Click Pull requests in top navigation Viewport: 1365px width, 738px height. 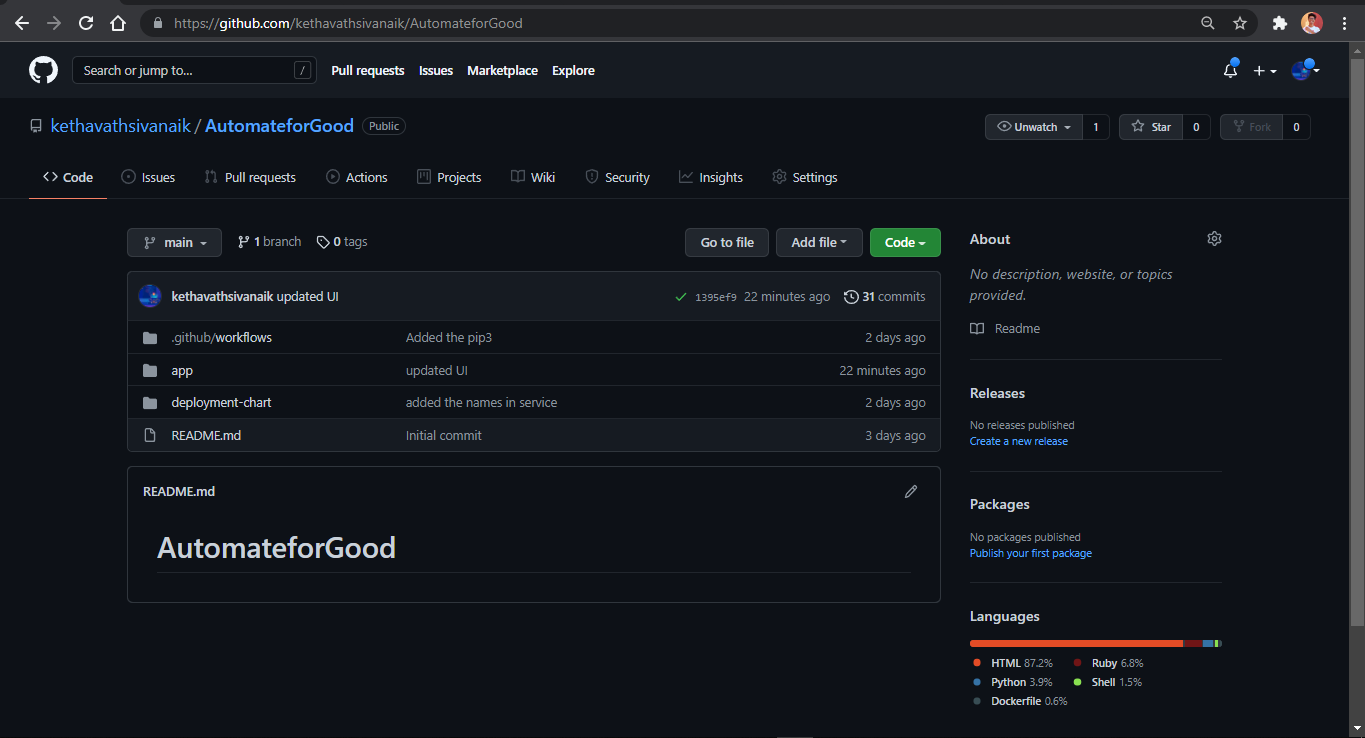368,70
